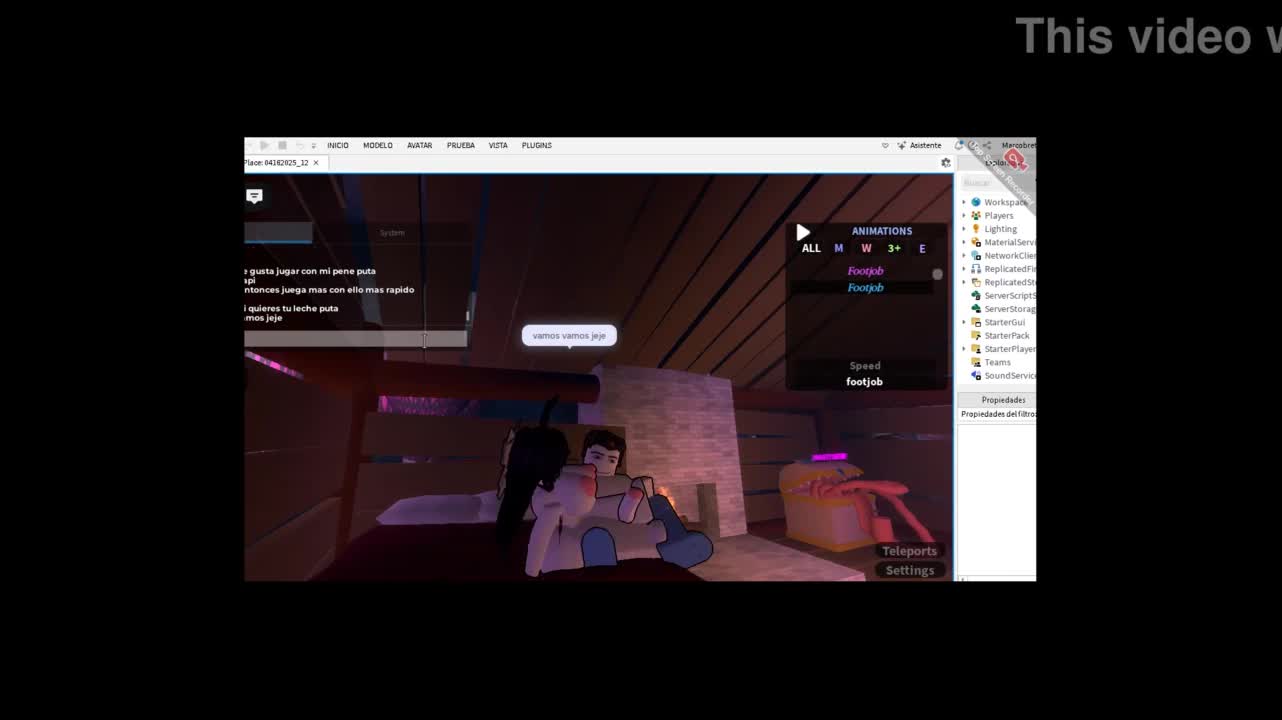Toggle the ALL animations filter
The height and width of the screenshot is (720, 1282).
pos(811,249)
